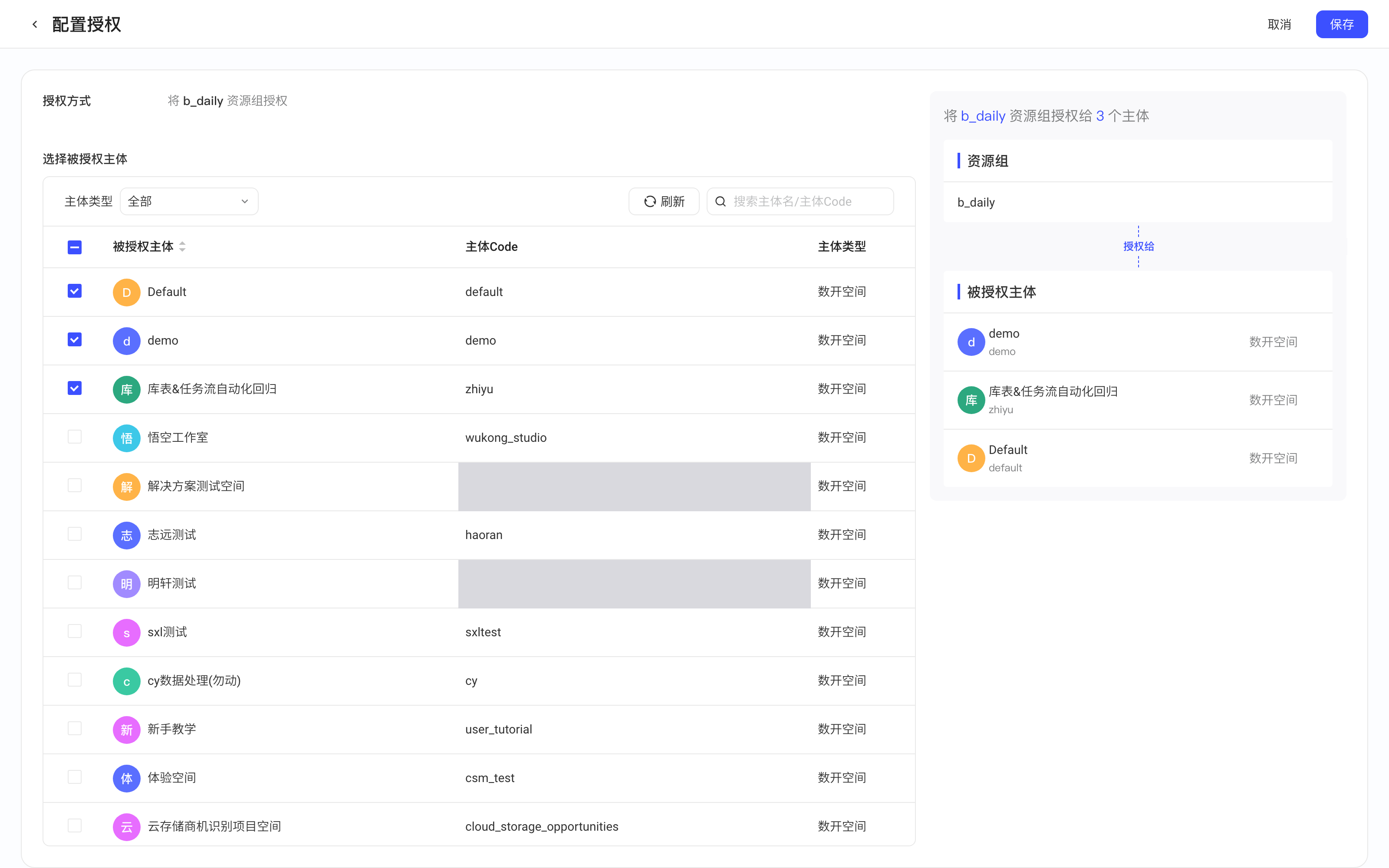Click the 明 avatar for 明轩测试
This screenshot has width=1389, height=868.
click(x=126, y=584)
